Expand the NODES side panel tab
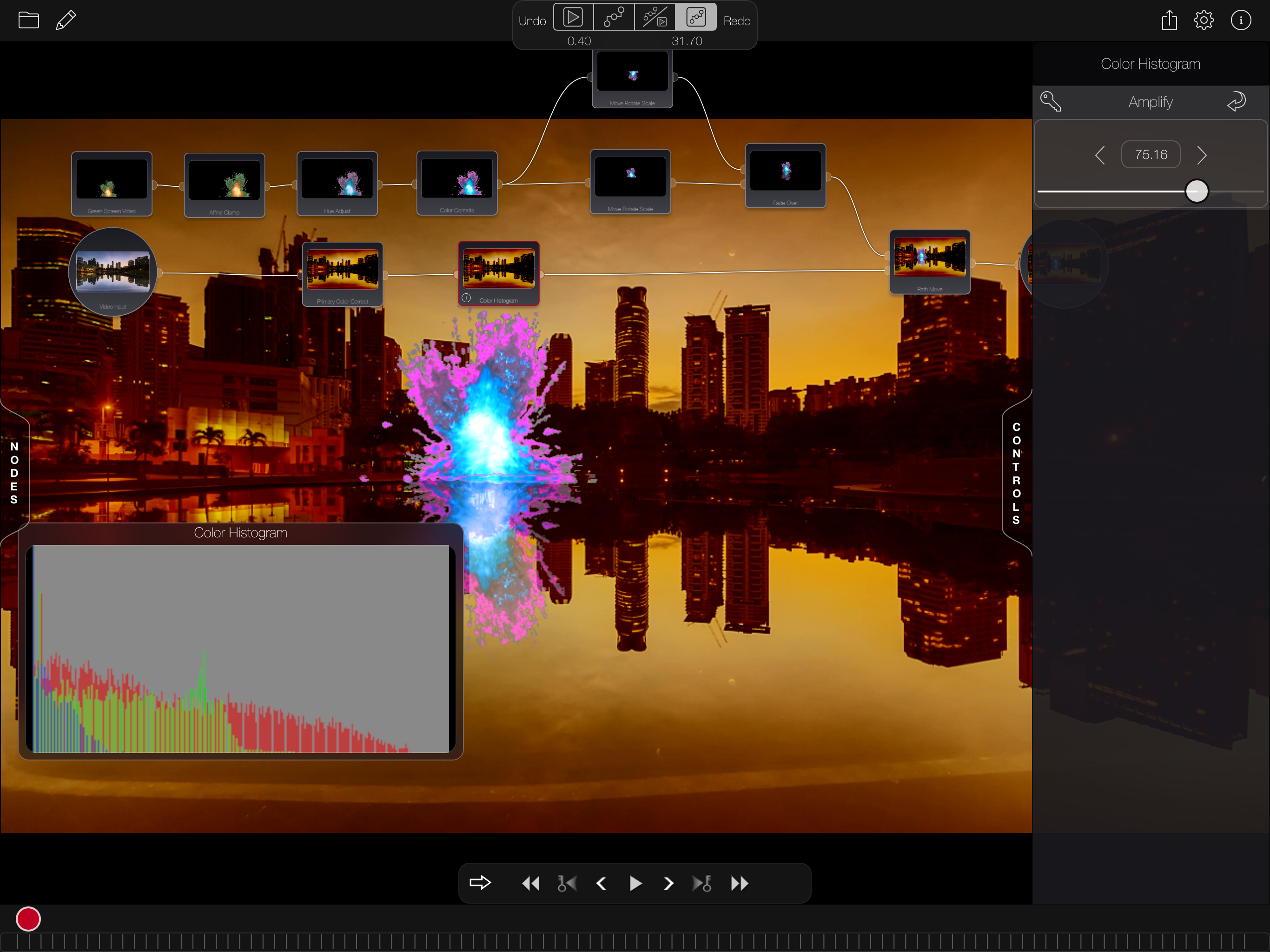This screenshot has width=1270, height=952. [14, 473]
